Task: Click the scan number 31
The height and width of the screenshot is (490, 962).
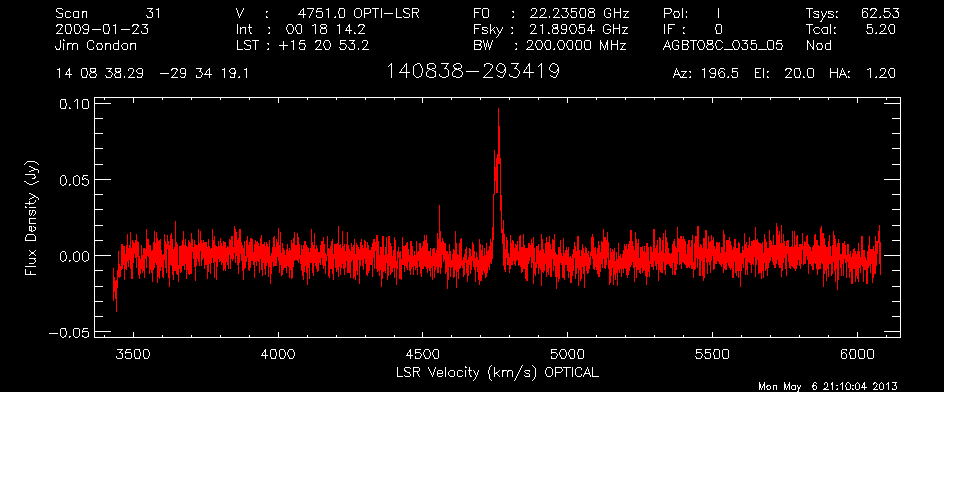Action: (153, 13)
